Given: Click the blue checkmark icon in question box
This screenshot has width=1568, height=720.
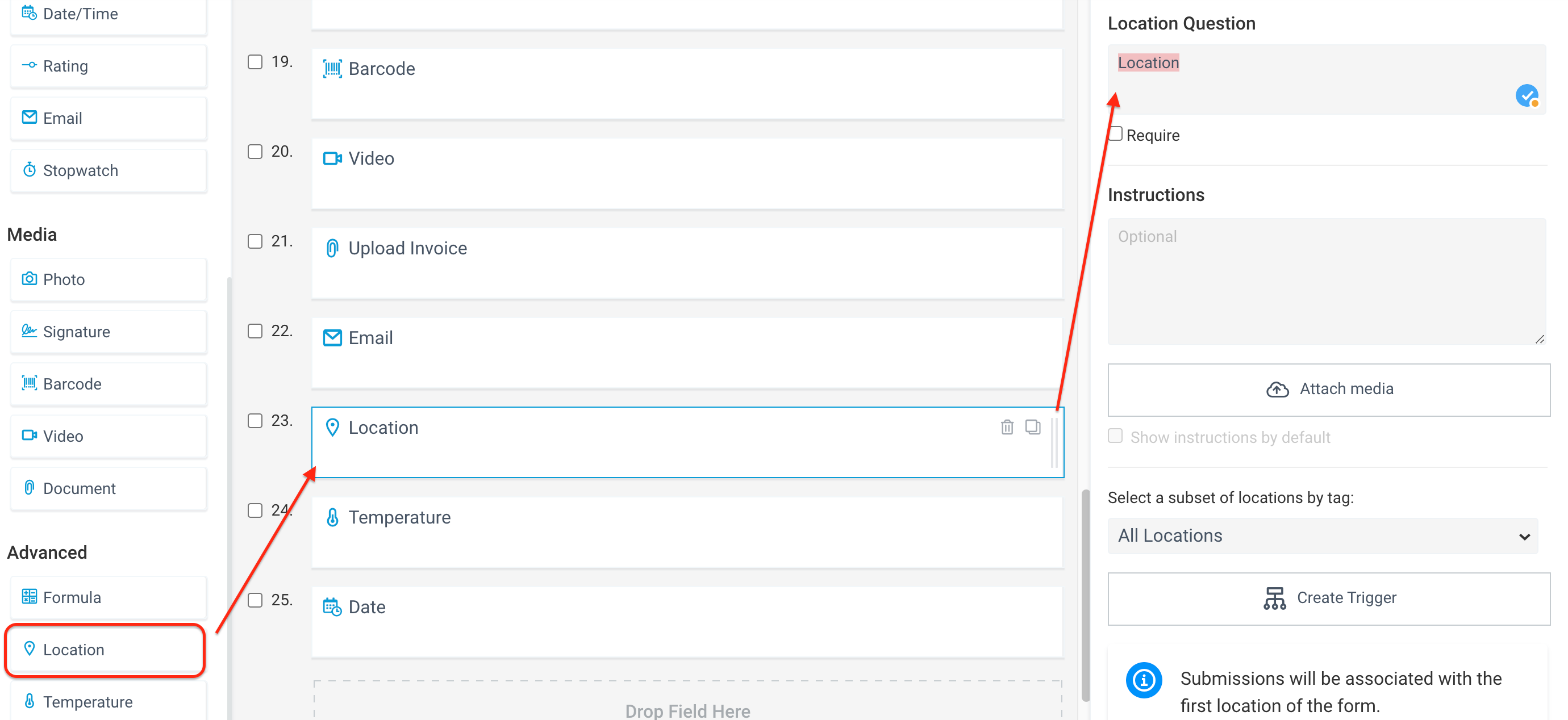Looking at the screenshot, I should [x=1527, y=95].
